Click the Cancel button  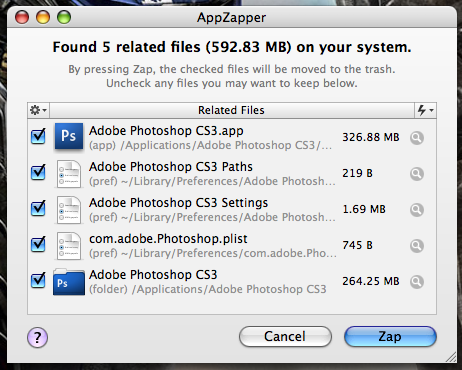click(285, 336)
